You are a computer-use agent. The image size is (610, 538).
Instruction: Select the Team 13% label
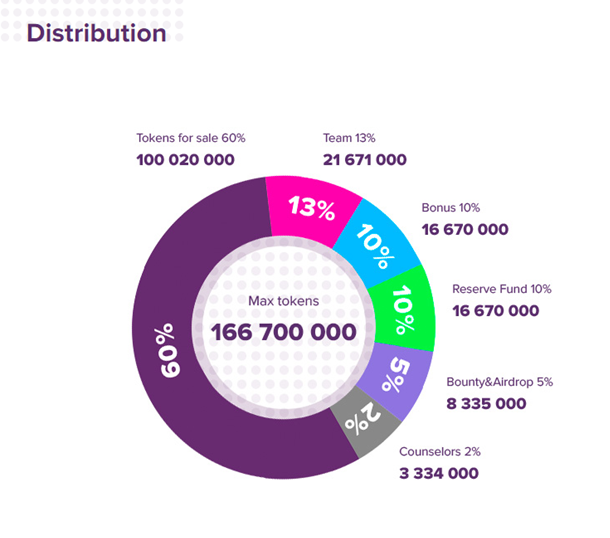click(x=349, y=138)
